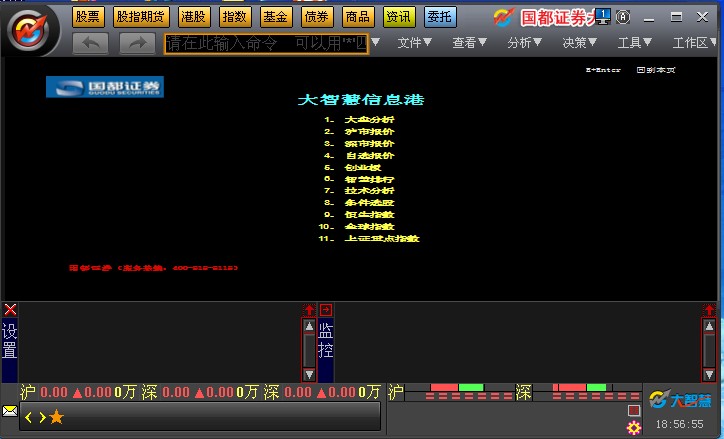This screenshot has width=724, height=439.
Task: Click right panel scrollbar up arrow
Action: [x=709, y=326]
